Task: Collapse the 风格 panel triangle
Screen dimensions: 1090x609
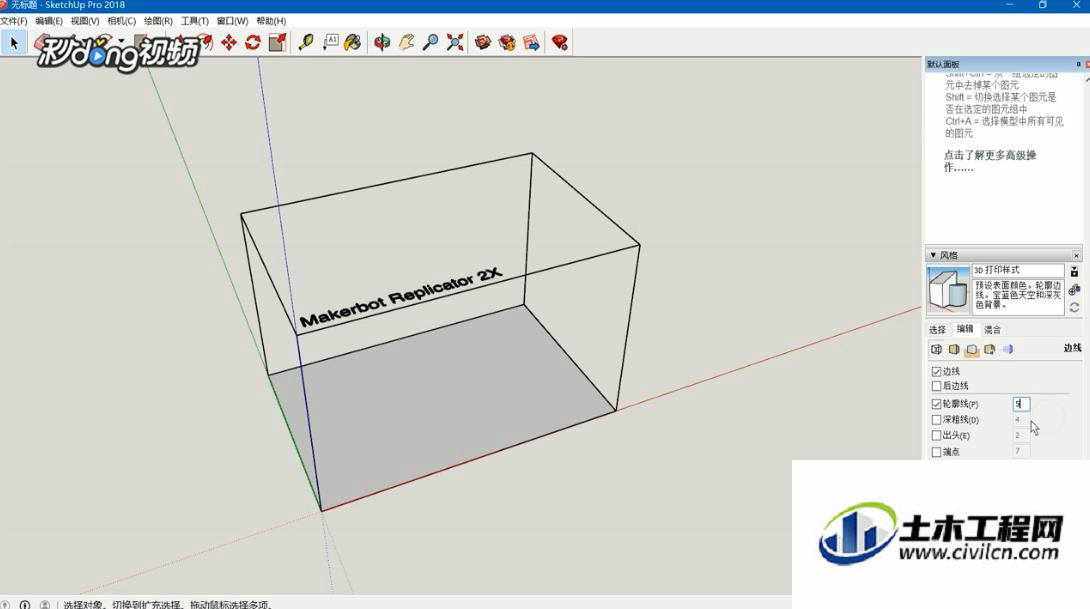Action: click(933, 255)
